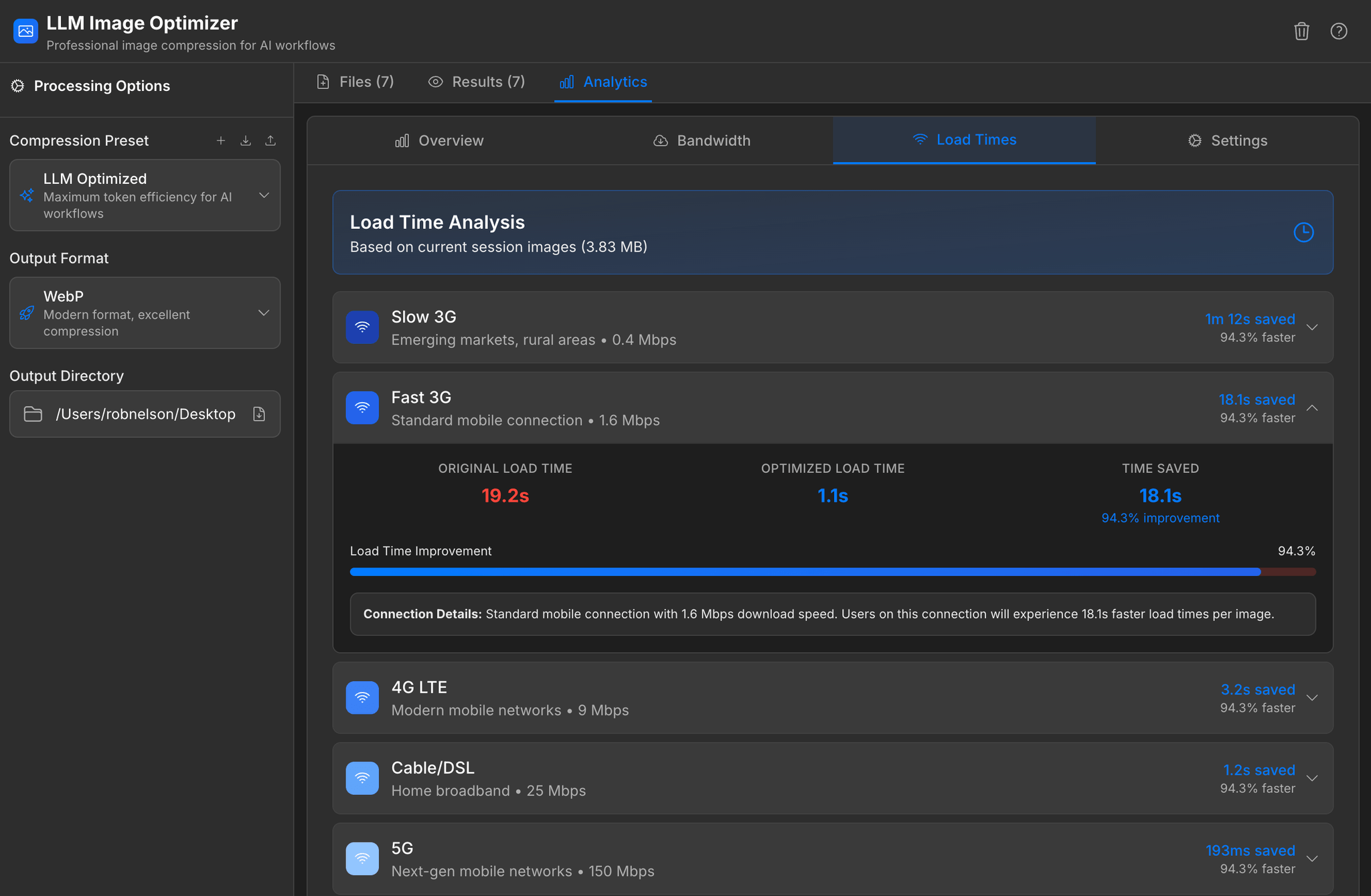Open the help question mark icon
This screenshot has width=1371, height=896.
1339,31
